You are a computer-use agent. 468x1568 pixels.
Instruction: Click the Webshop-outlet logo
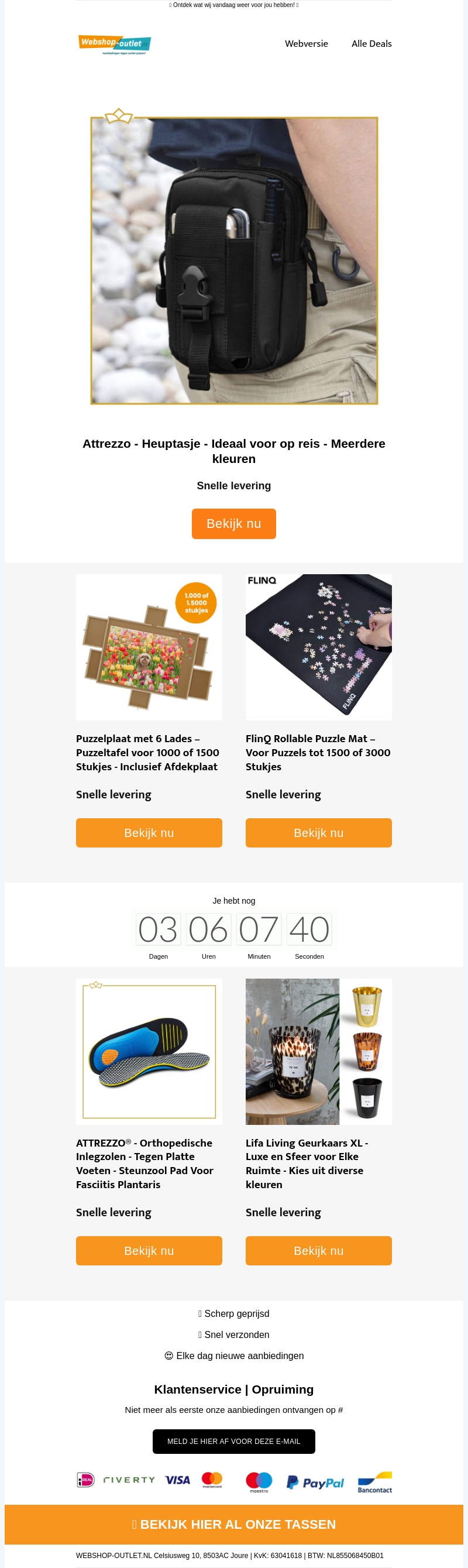point(115,44)
